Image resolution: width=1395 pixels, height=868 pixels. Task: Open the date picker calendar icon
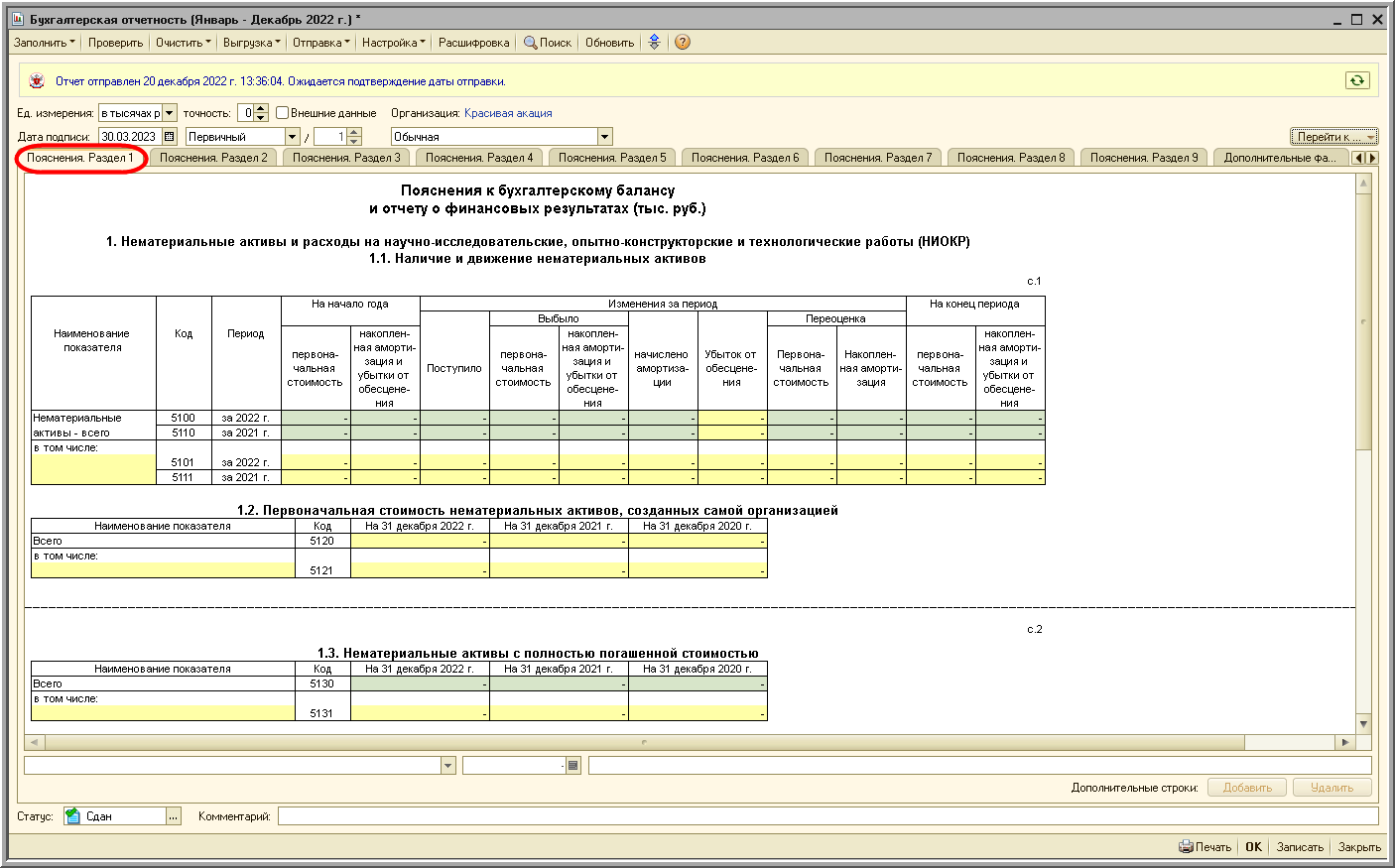(169, 137)
